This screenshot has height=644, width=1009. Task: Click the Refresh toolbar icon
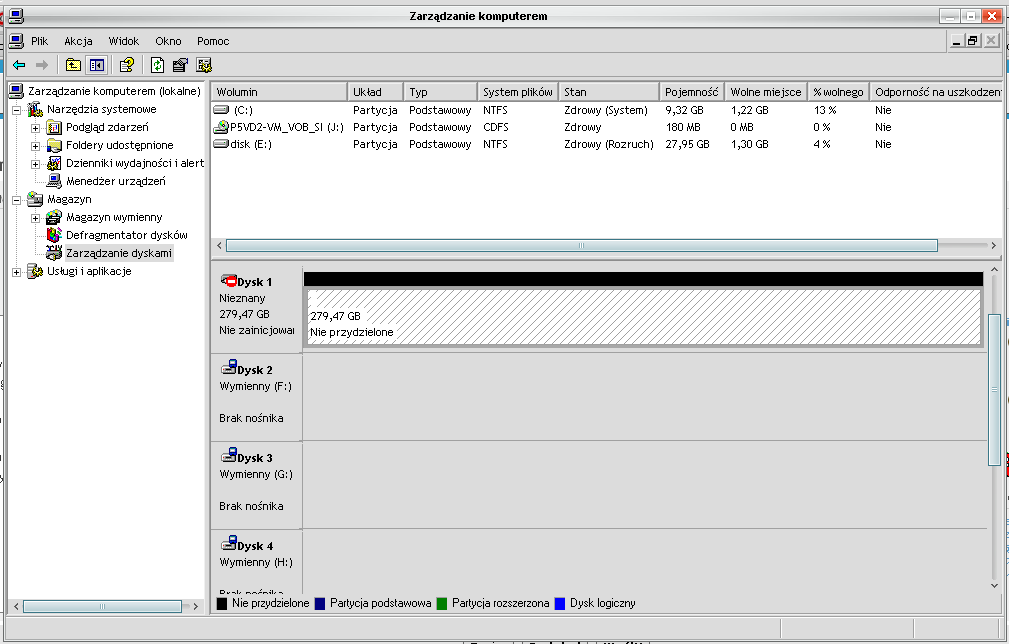157,65
